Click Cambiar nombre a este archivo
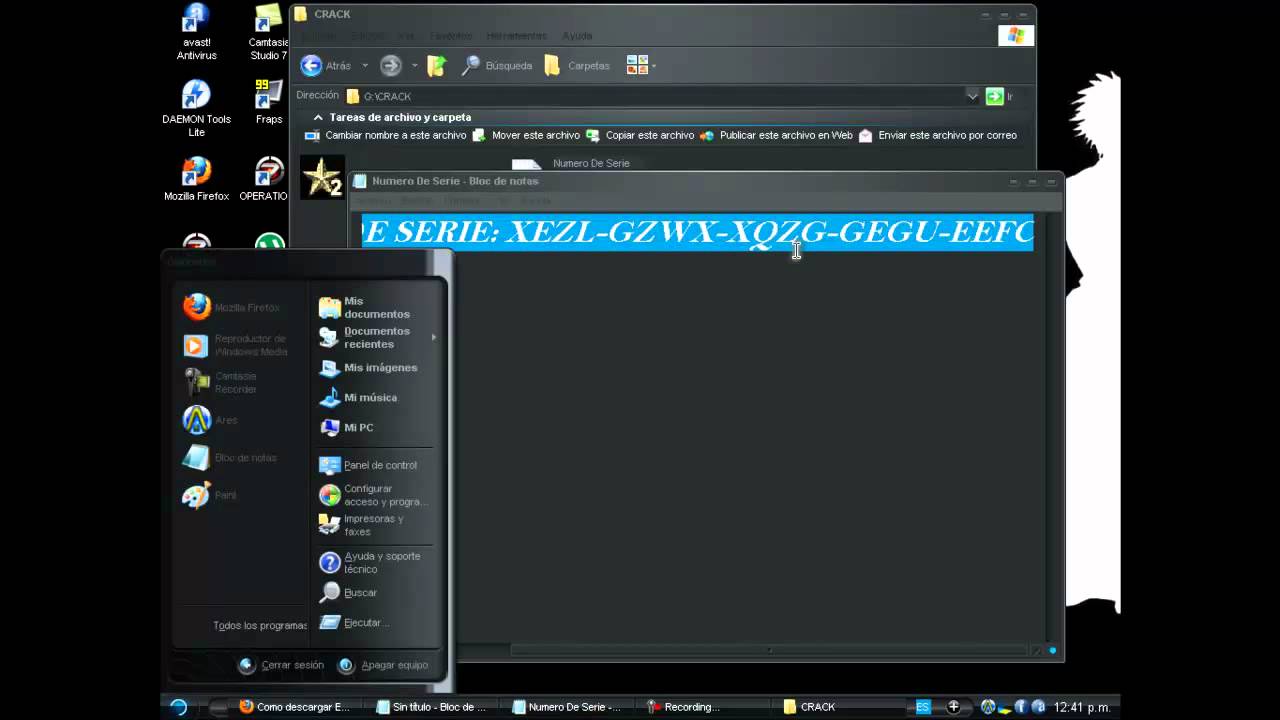The height and width of the screenshot is (720, 1280). [x=386, y=135]
